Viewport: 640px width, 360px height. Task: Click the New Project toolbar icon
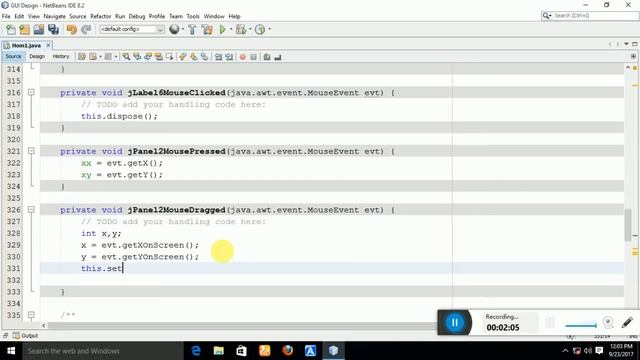(x=24, y=29)
